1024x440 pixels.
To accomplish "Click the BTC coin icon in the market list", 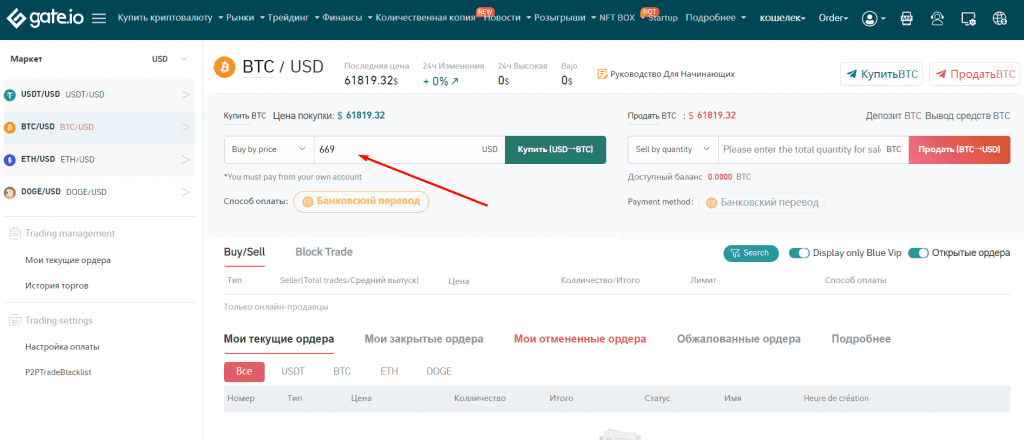I will (10, 127).
